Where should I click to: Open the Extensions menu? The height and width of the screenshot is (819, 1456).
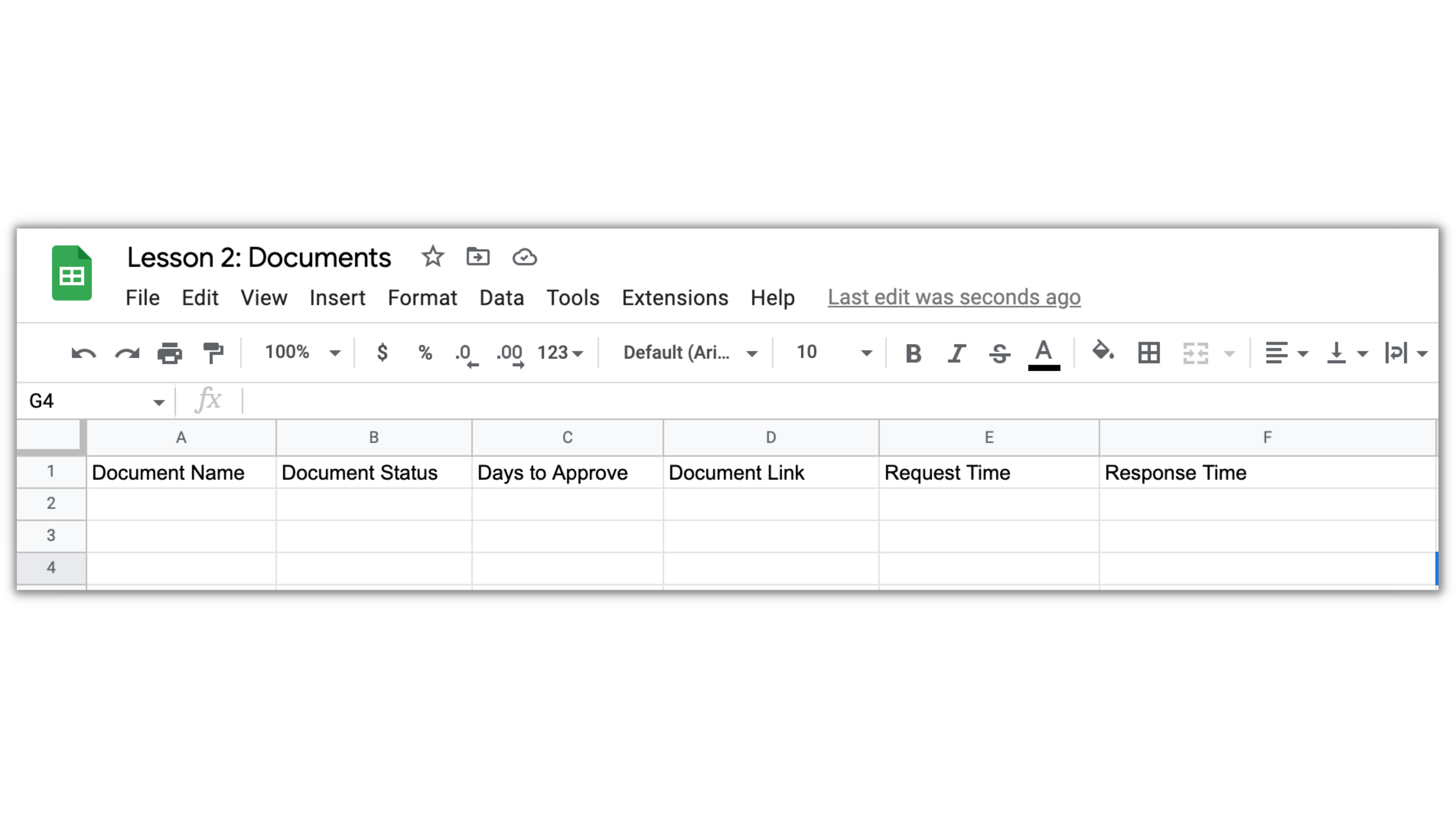tap(675, 298)
